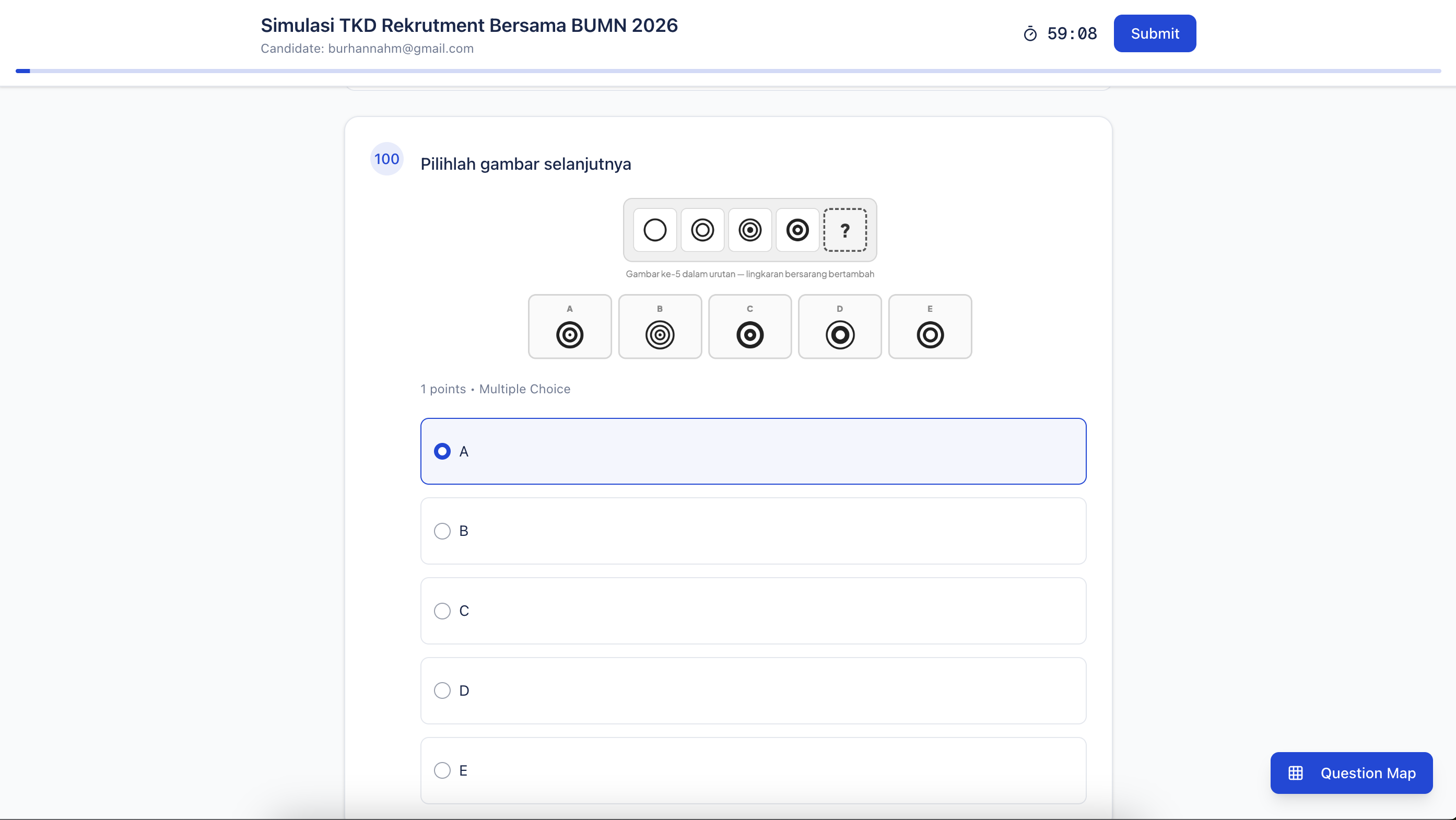Click answer thumbnail D target image
Viewport: 1456px width, 820px height.
click(x=839, y=335)
